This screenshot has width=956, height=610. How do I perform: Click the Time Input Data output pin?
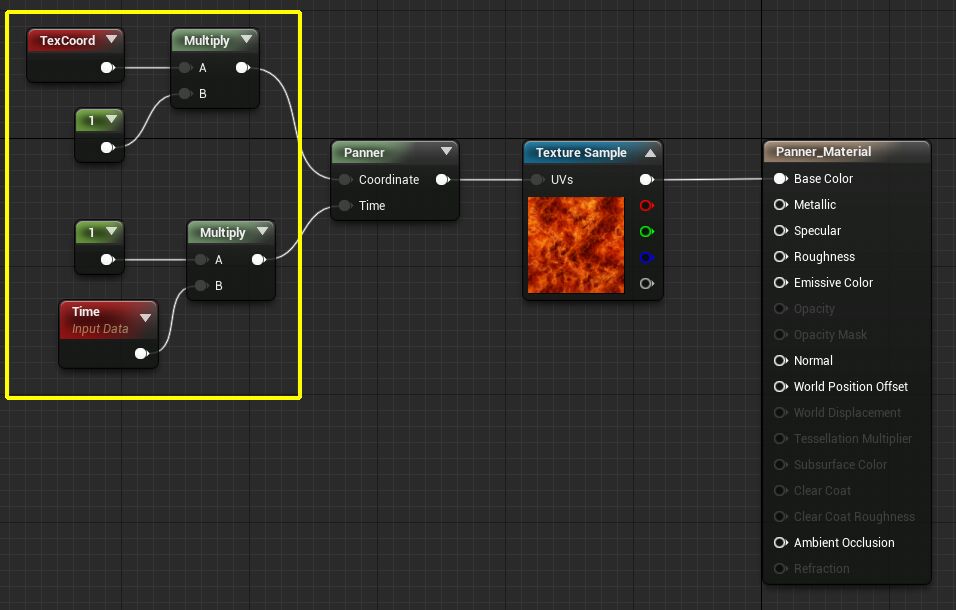(142, 353)
